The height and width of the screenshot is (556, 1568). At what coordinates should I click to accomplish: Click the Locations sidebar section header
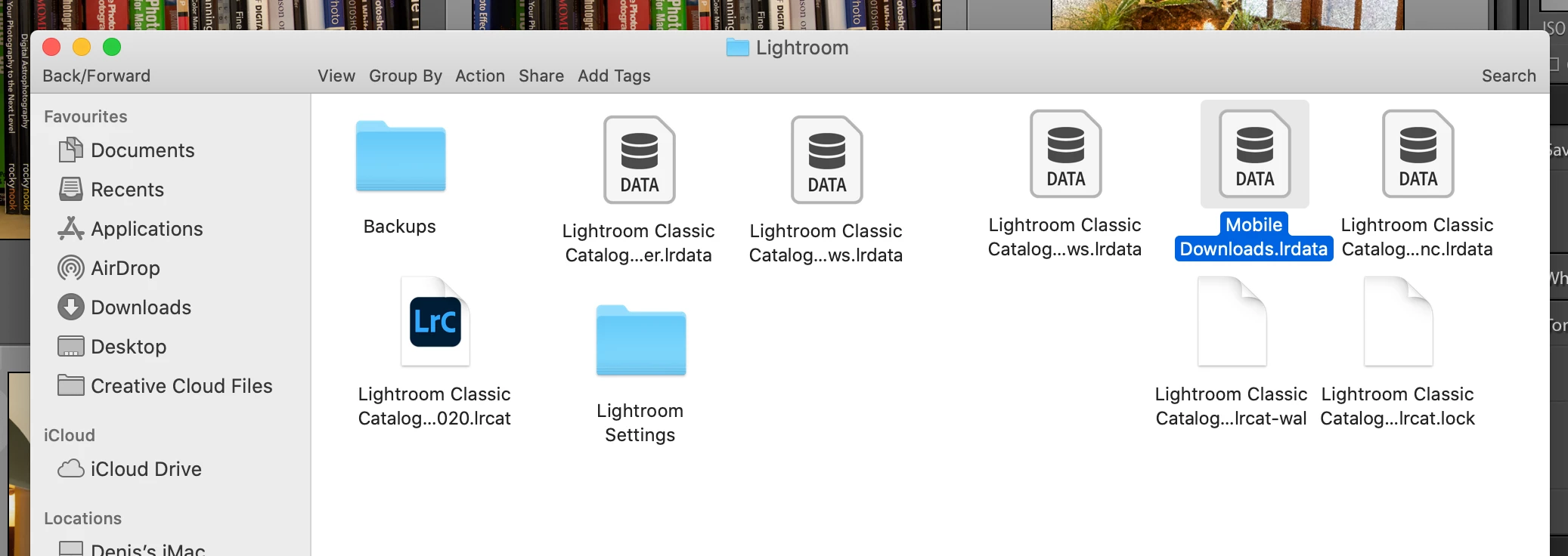[x=82, y=518]
